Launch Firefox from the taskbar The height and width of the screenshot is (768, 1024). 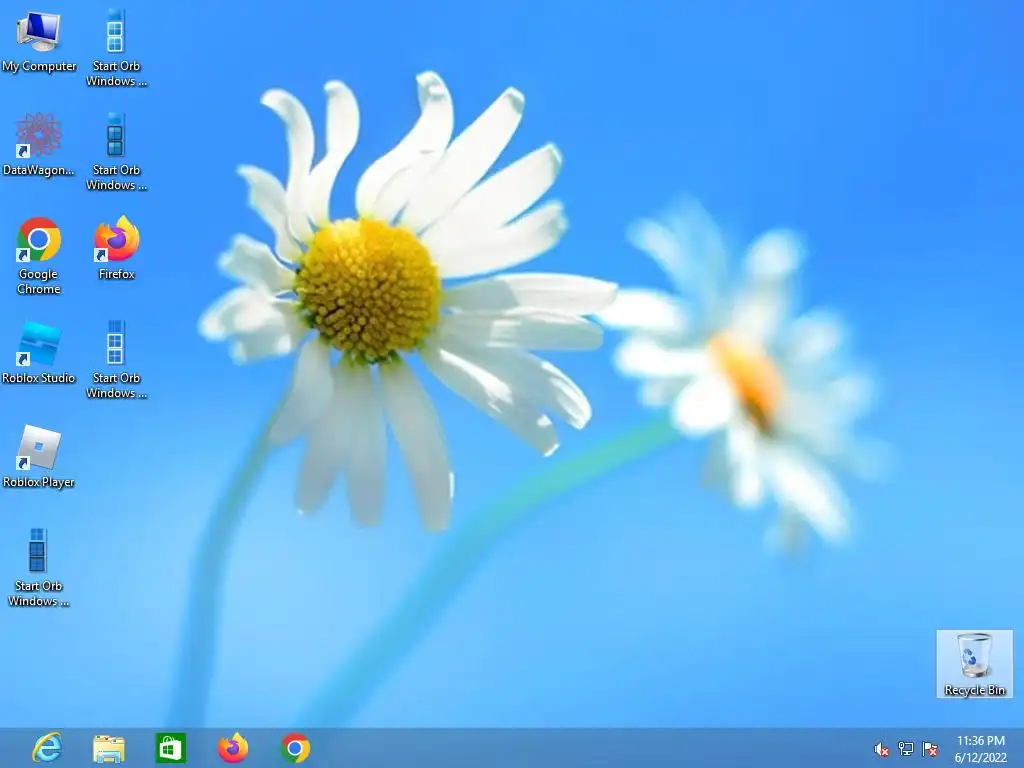(233, 748)
